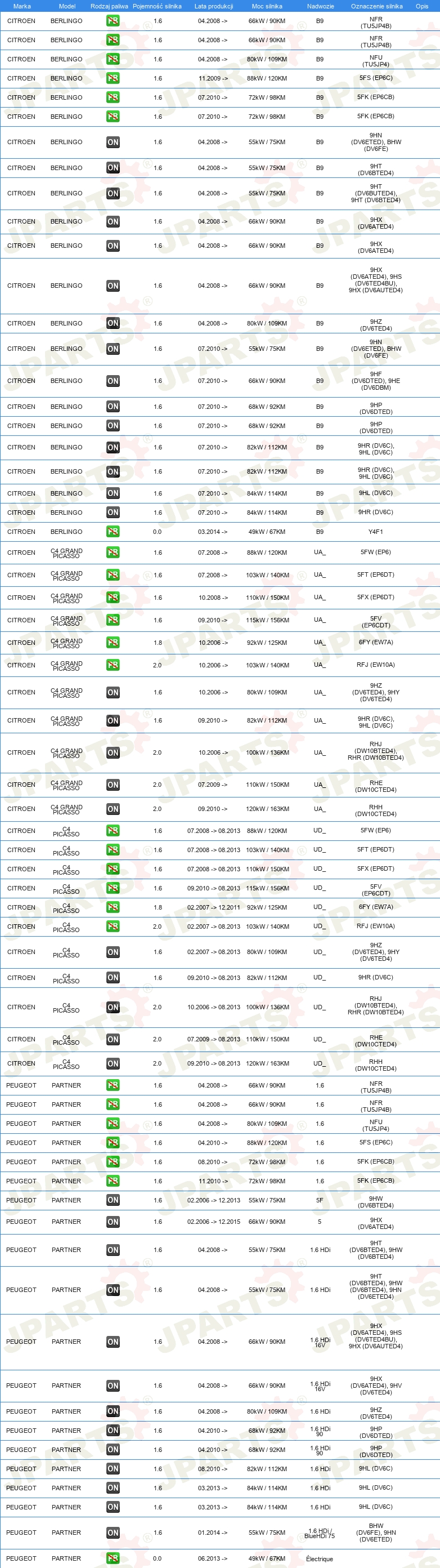440x1568 pixels.
Task: Select the 'Y4F1' engine code cell
Action: 376,532
